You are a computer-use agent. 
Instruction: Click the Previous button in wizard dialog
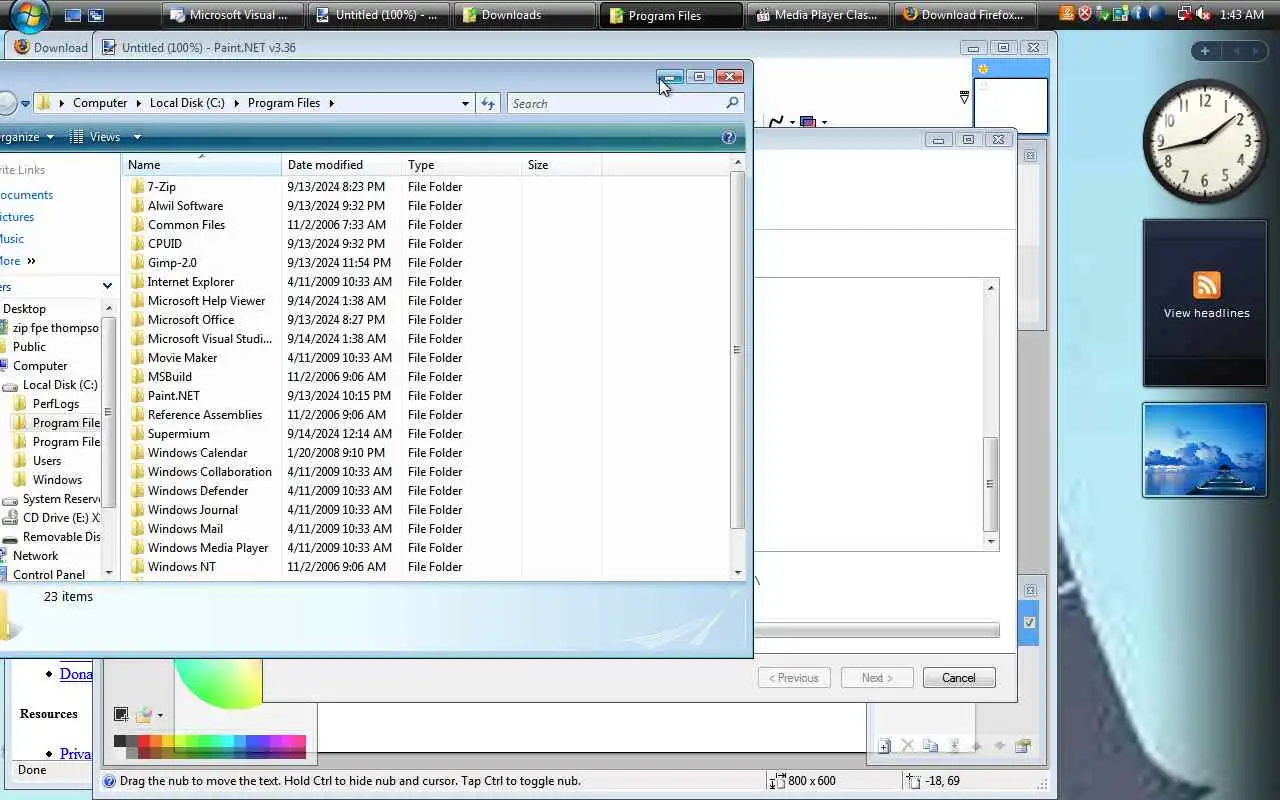click(x=794, y=678)
